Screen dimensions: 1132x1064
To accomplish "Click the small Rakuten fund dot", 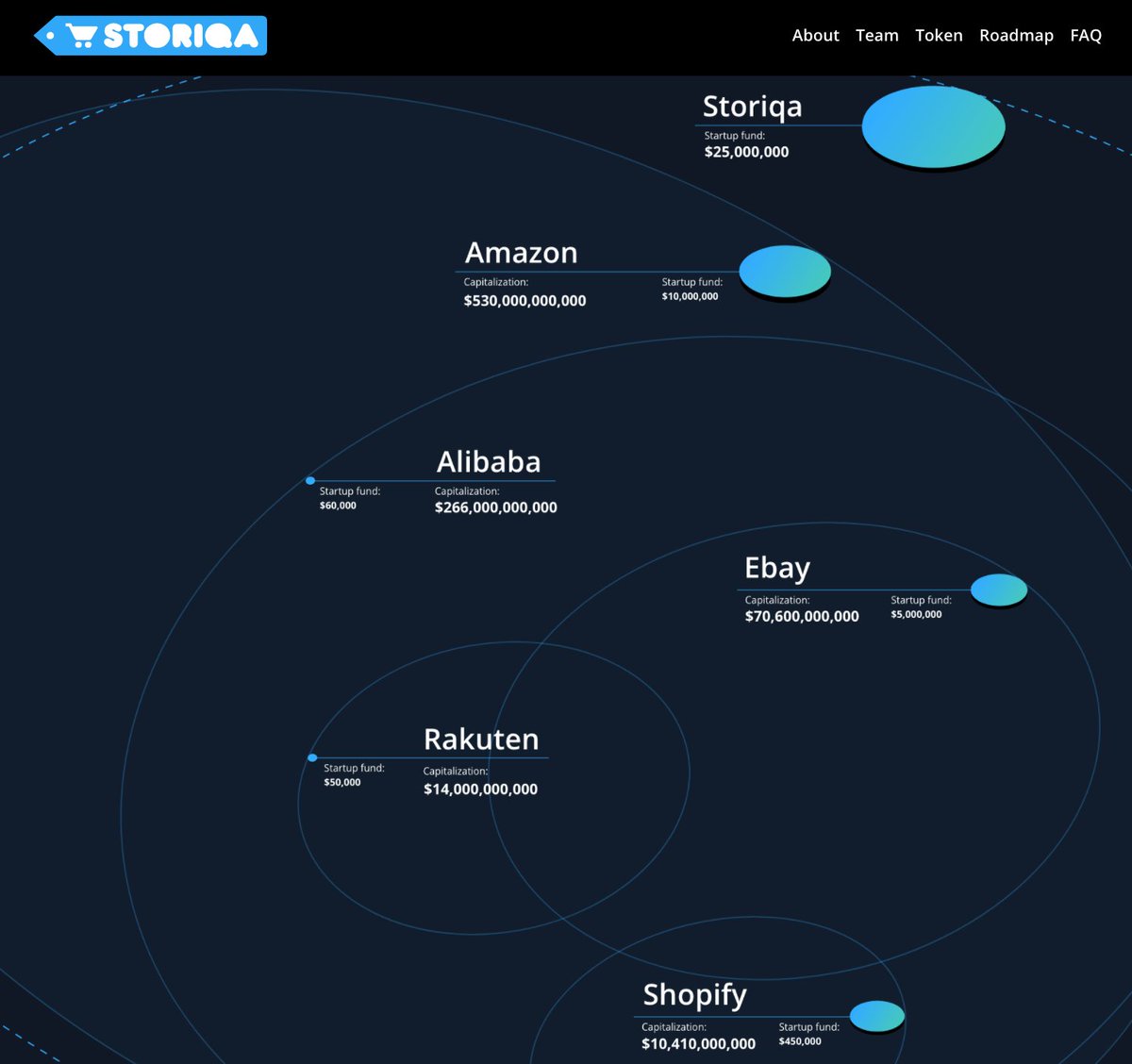I will pyautogui.click(x=312, y=757).
